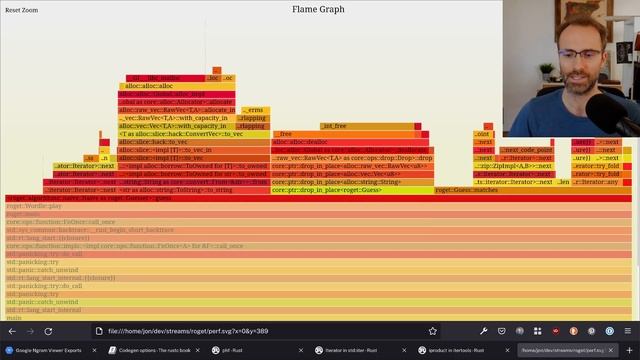The image size is (640, 360).
Task: Switch to the Codegen options rustc book tab
Action: (154, 350)
